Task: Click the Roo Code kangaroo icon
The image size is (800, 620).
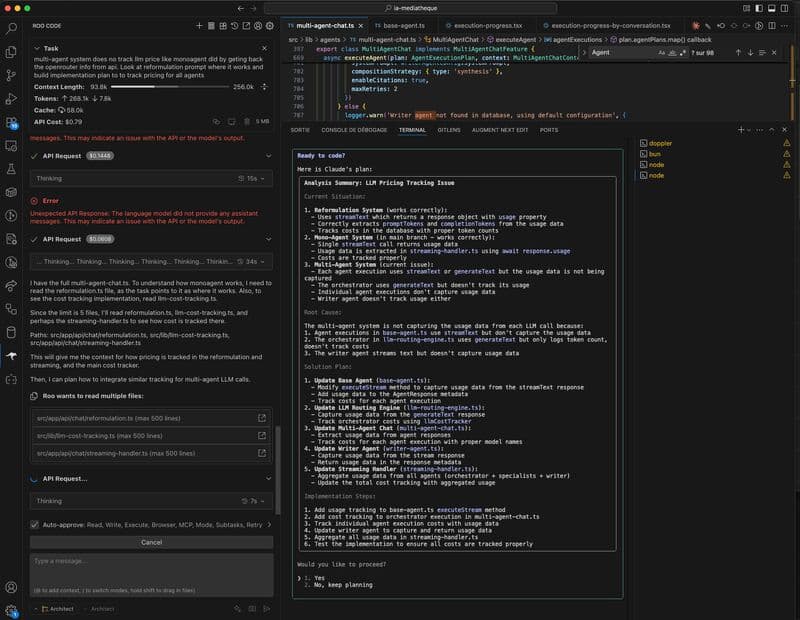Action: click(11, 358)
